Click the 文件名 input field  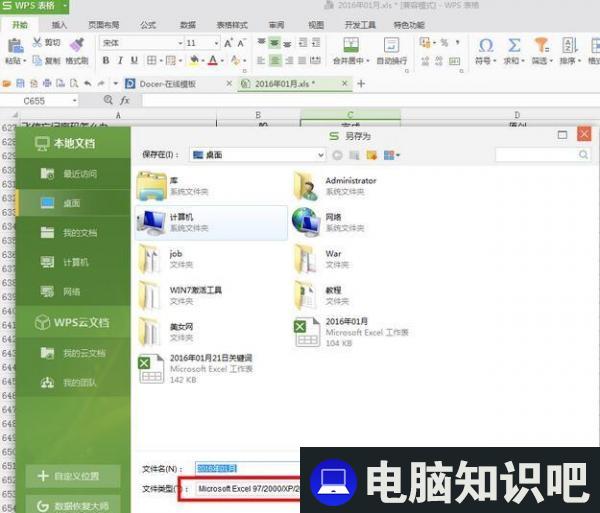(x=248, y=468)
